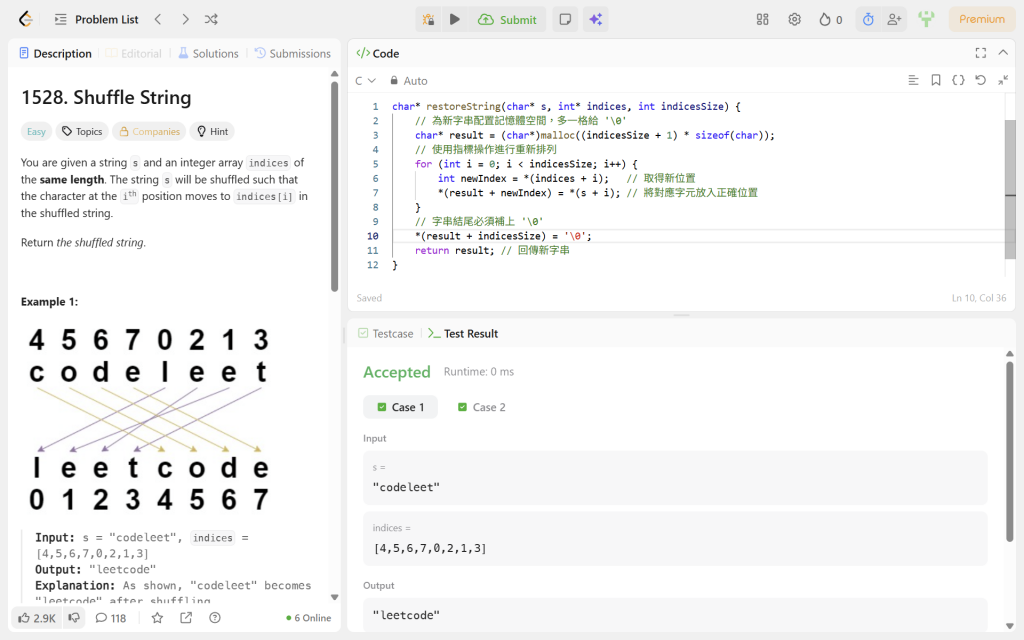Click the 6 Online indicator
The width and height of the screenshot is (1024, 640).
point(309,618)
